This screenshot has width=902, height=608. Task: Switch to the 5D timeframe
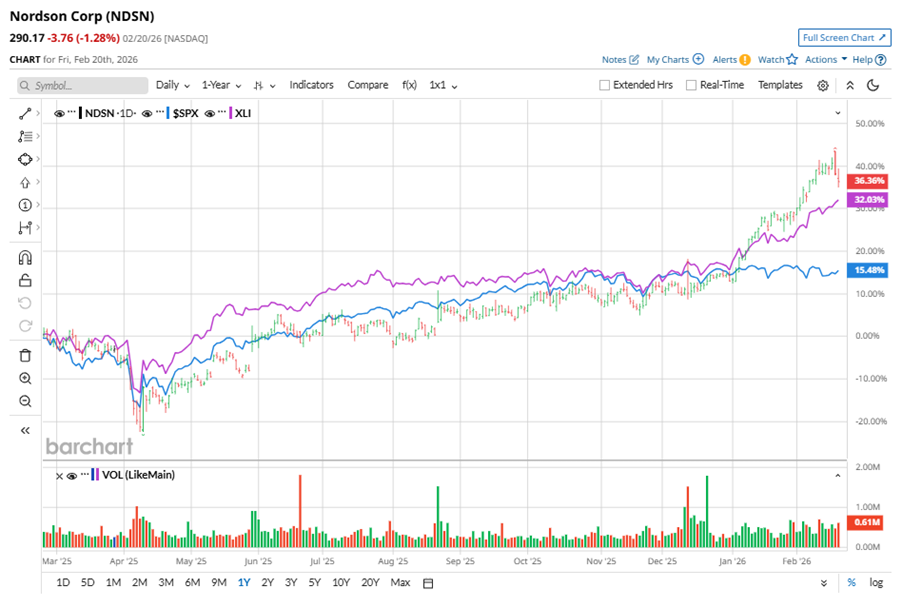pyautogui.click(x=87, y=581)
